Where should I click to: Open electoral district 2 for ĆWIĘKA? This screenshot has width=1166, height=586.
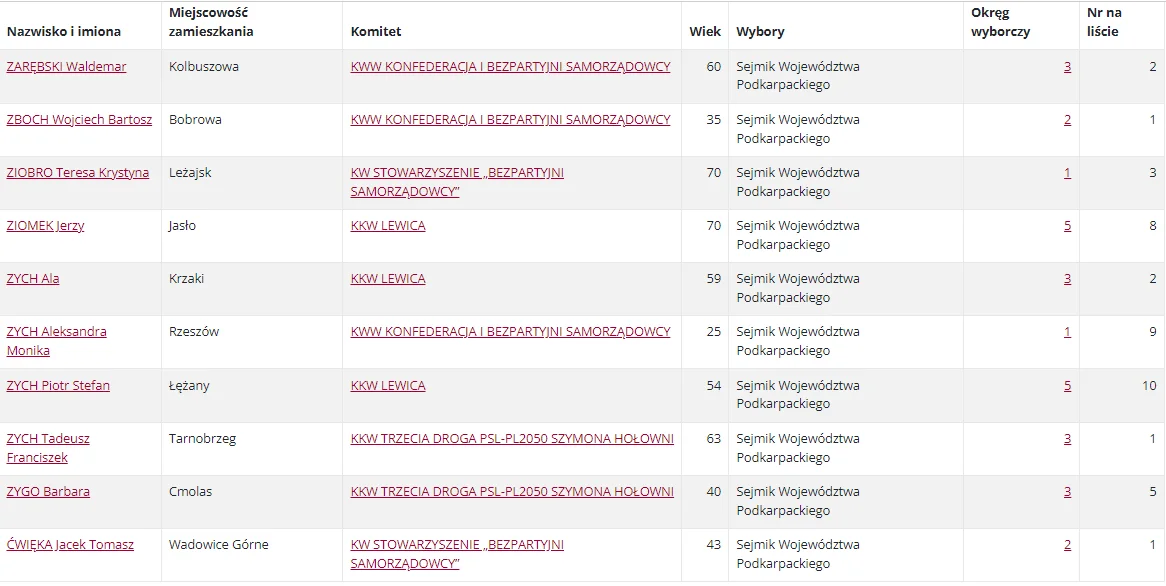coord(1067,544)
